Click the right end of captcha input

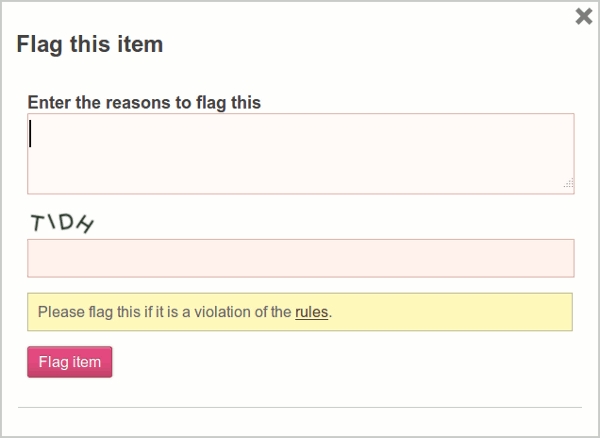[560, 258]
